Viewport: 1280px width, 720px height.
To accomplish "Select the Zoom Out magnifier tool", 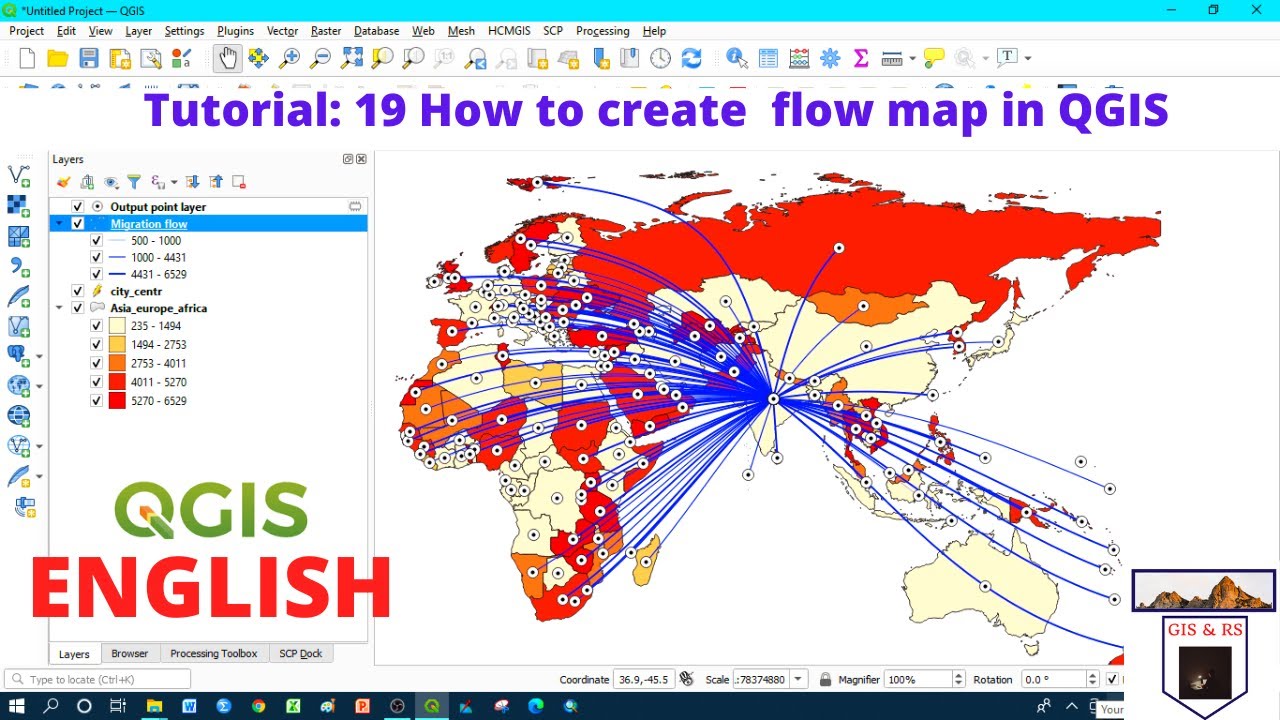I will (320, 58).
